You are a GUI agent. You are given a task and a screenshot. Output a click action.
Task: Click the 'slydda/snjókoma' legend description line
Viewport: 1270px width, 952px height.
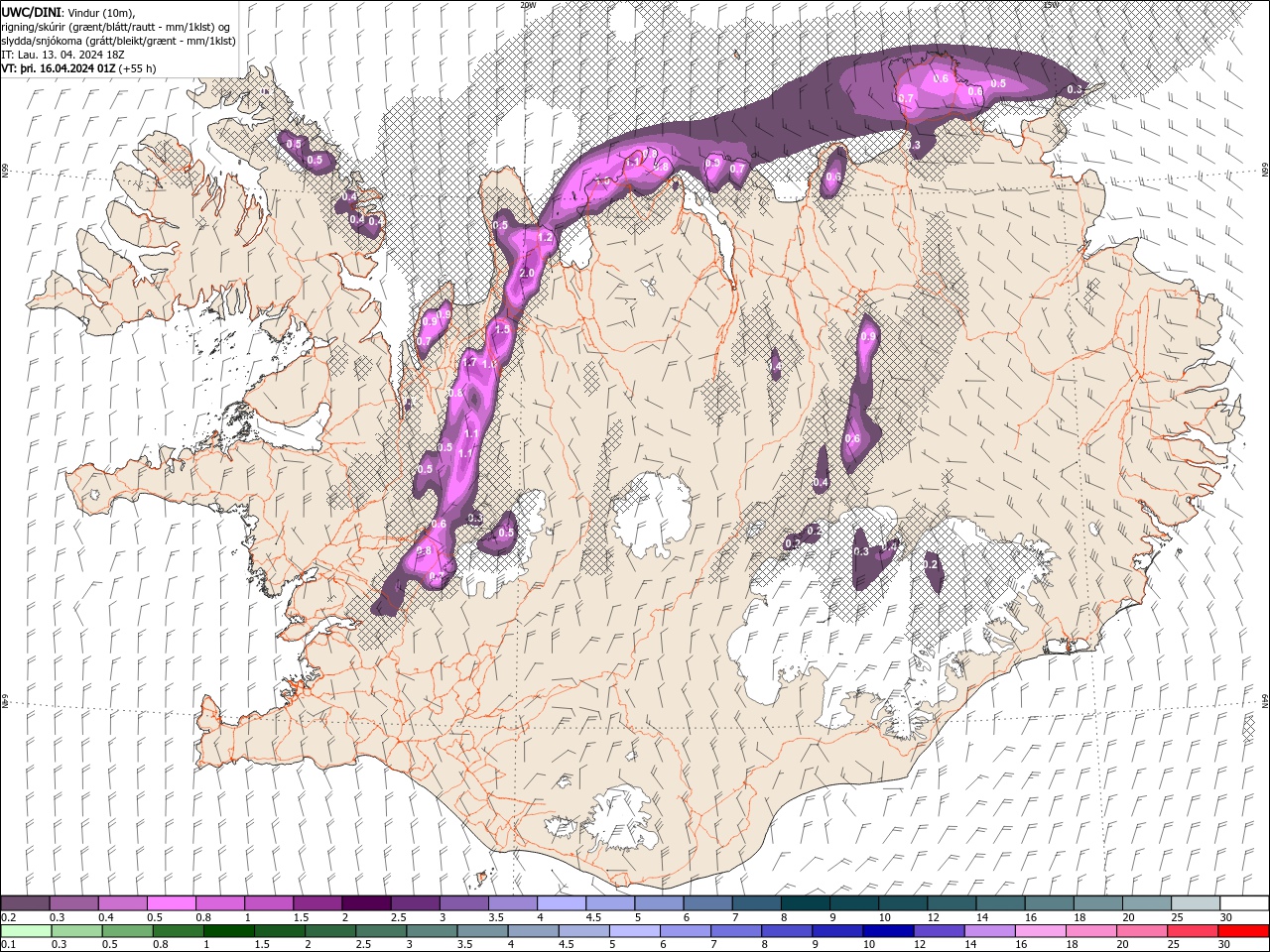point(117,41)
